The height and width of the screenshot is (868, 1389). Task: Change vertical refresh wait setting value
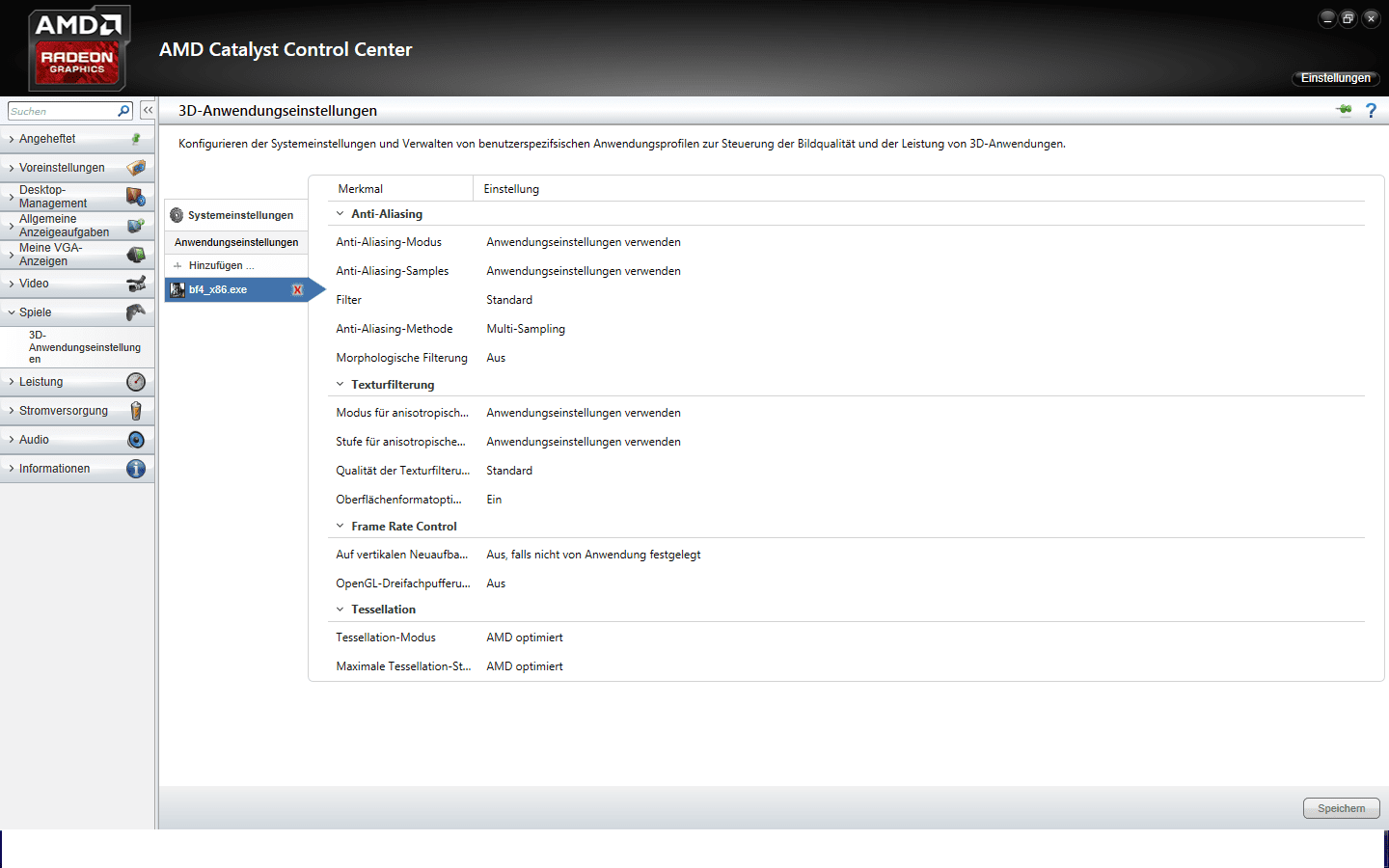coord(593,555)
